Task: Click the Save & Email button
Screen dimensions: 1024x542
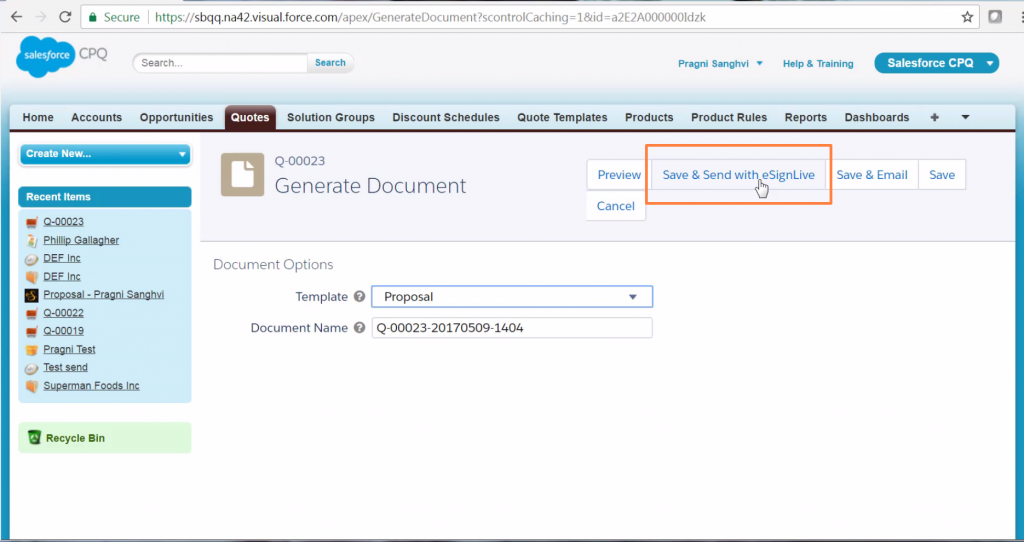Action: click(872, 174)
